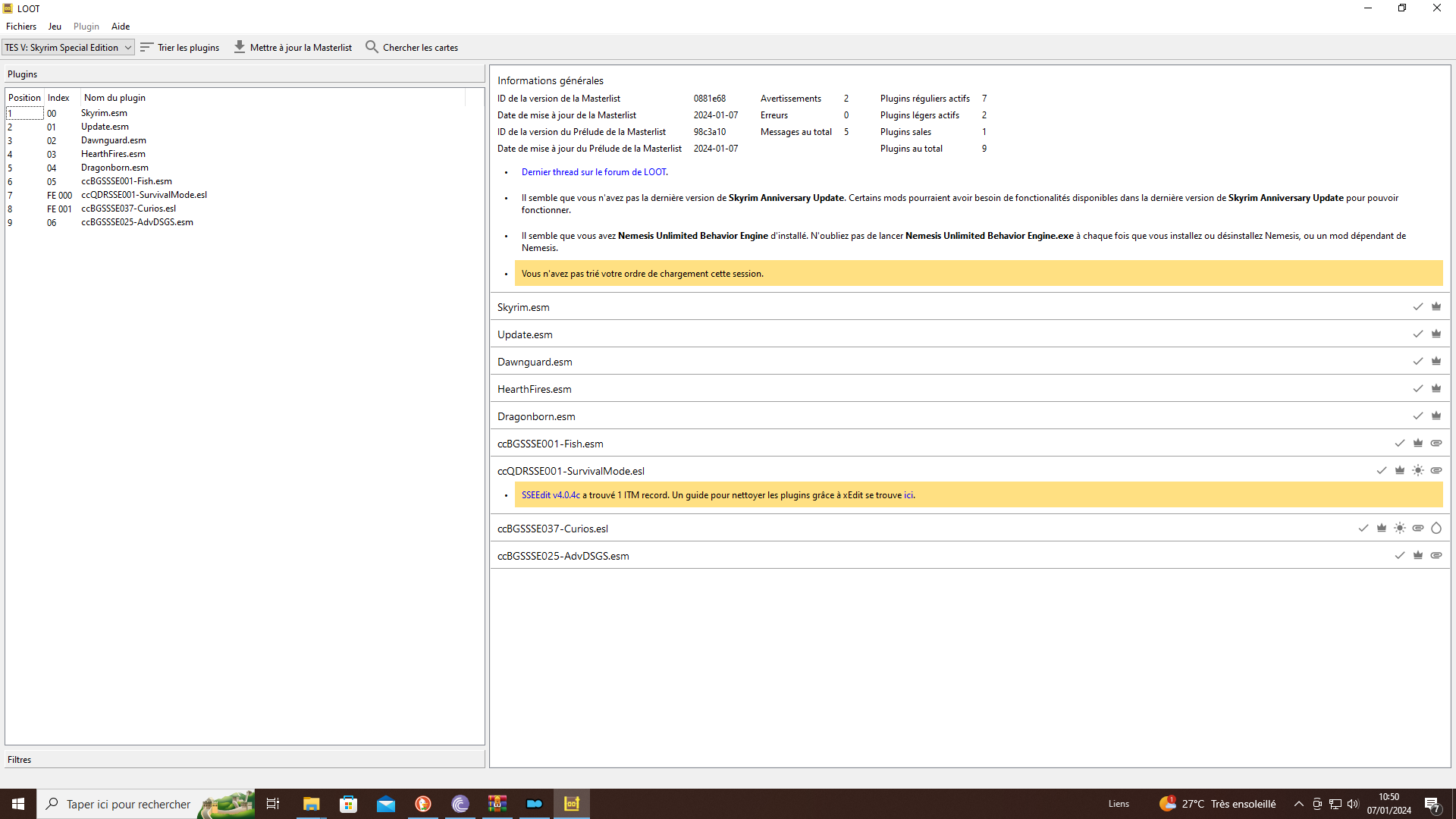This screenshot has height=819, width=1456.
Task: Open the TES V: Skyrim Special Edition game dropdown
Action: point(67,47)
